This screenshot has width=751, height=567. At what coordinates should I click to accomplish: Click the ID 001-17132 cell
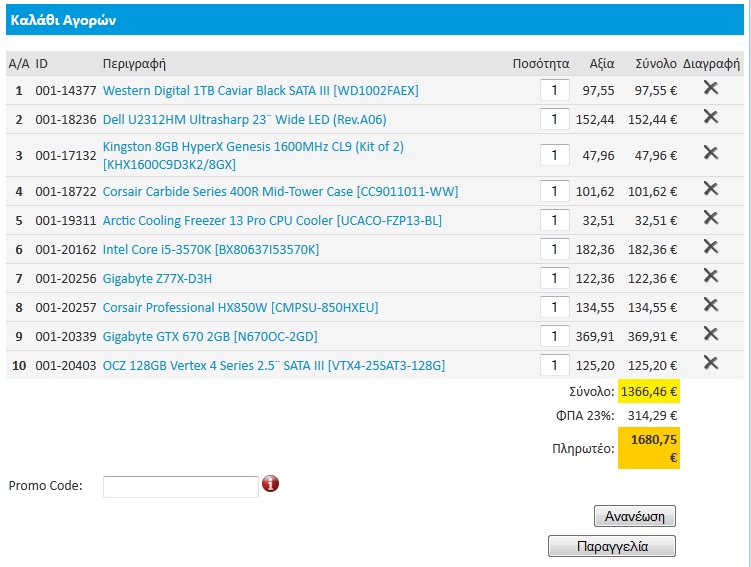point(66,156)
